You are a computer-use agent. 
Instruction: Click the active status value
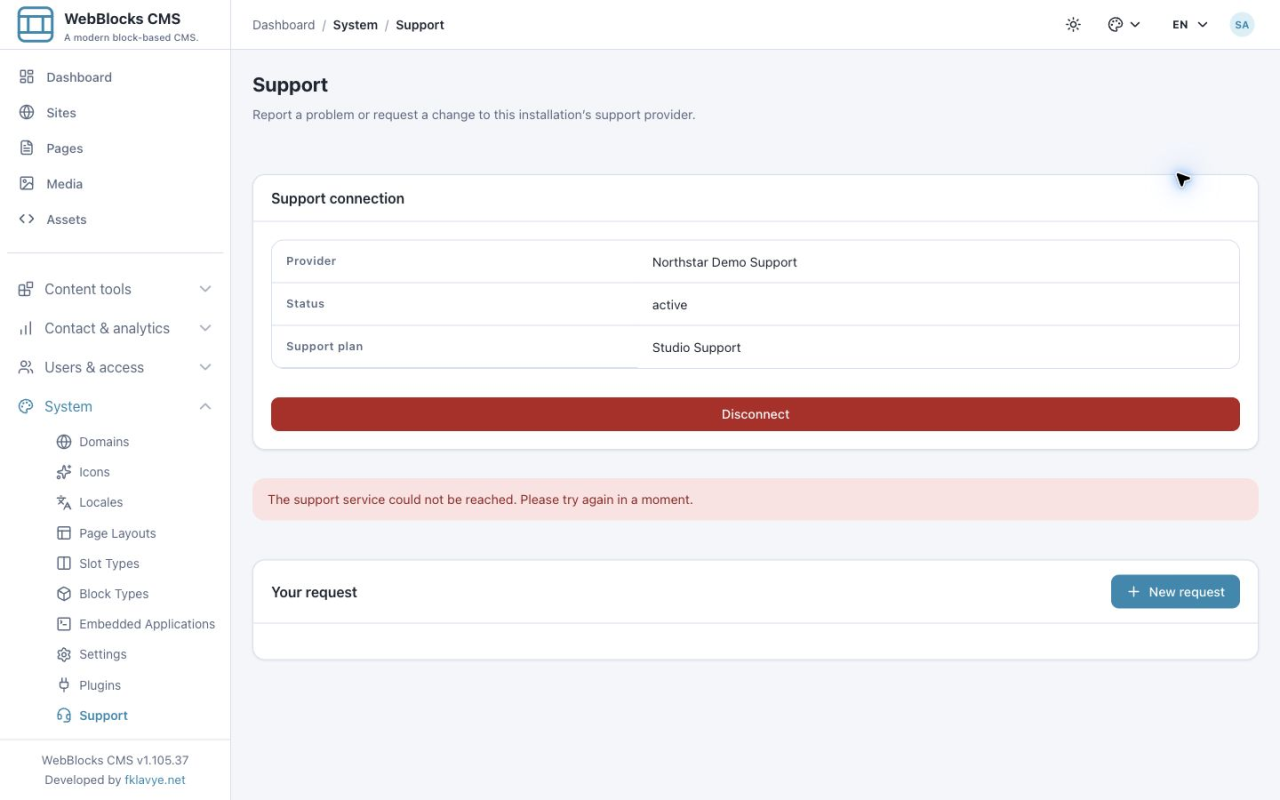670,305
